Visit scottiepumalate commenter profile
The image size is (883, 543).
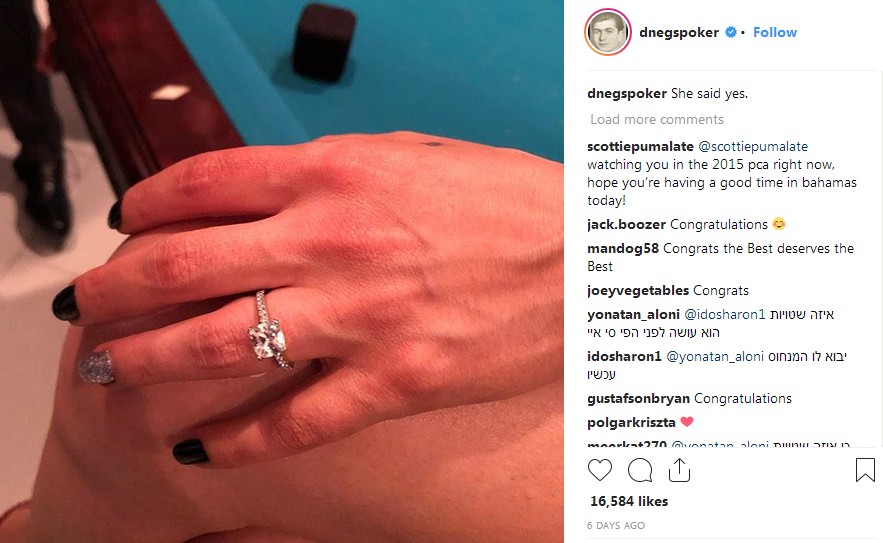(x=640, y=146)
